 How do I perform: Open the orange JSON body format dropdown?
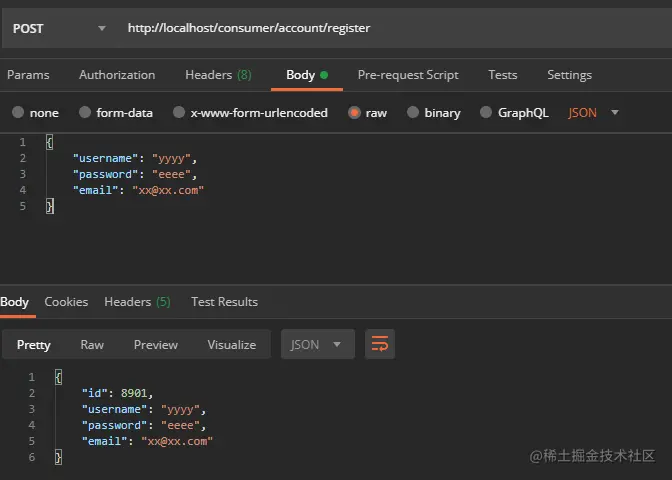click(x=594, y=113)
